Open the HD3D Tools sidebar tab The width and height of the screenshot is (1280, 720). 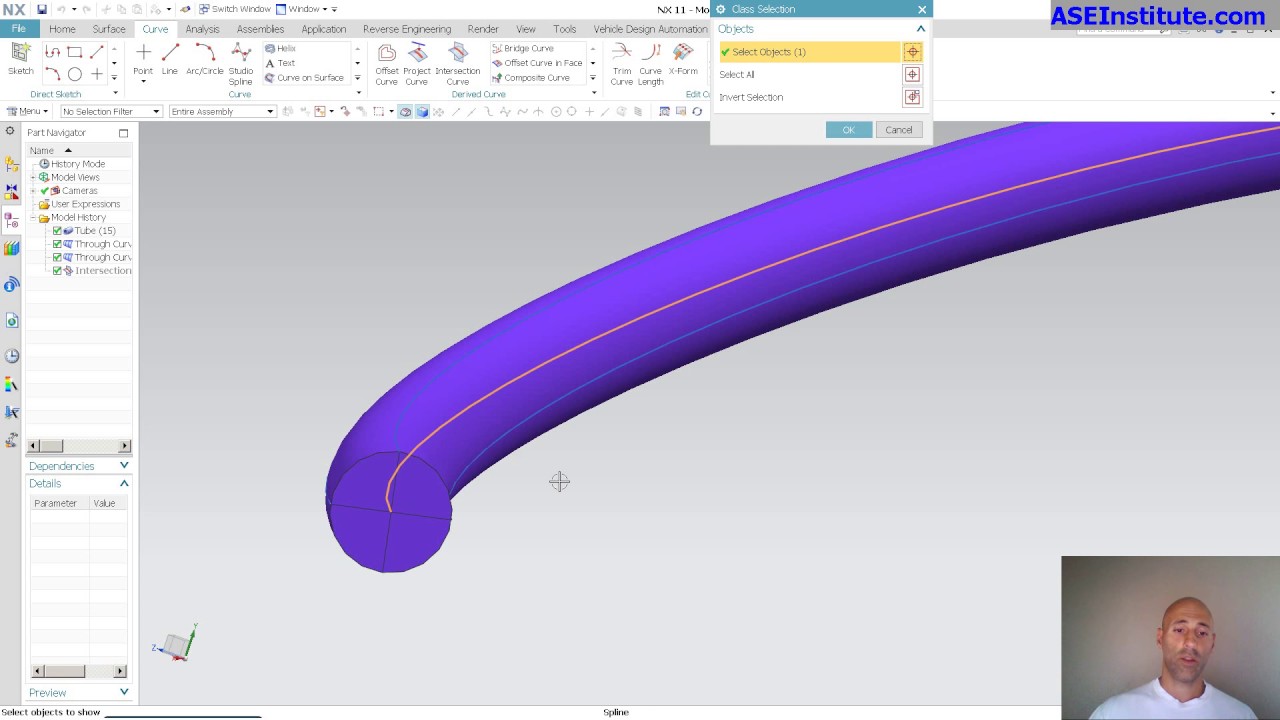11,285
